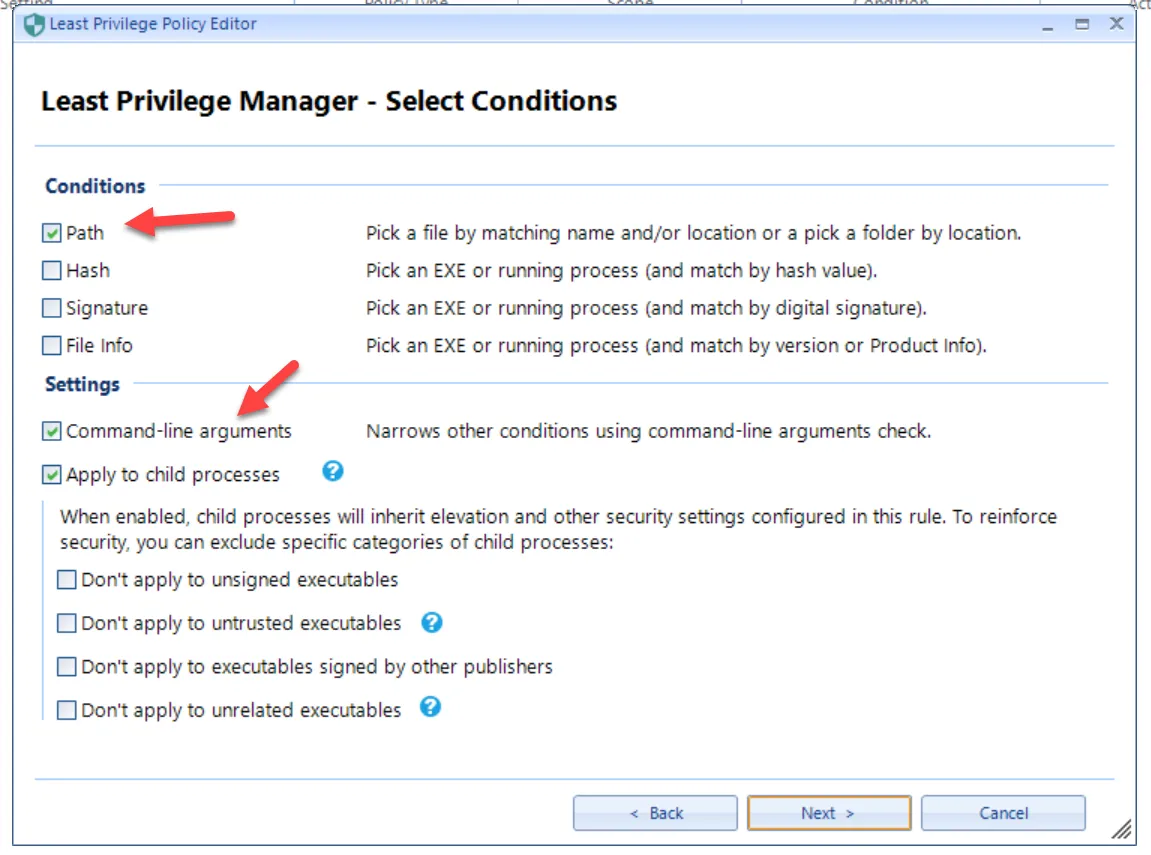
Task: Go back with the Back button
Action: 655,813
